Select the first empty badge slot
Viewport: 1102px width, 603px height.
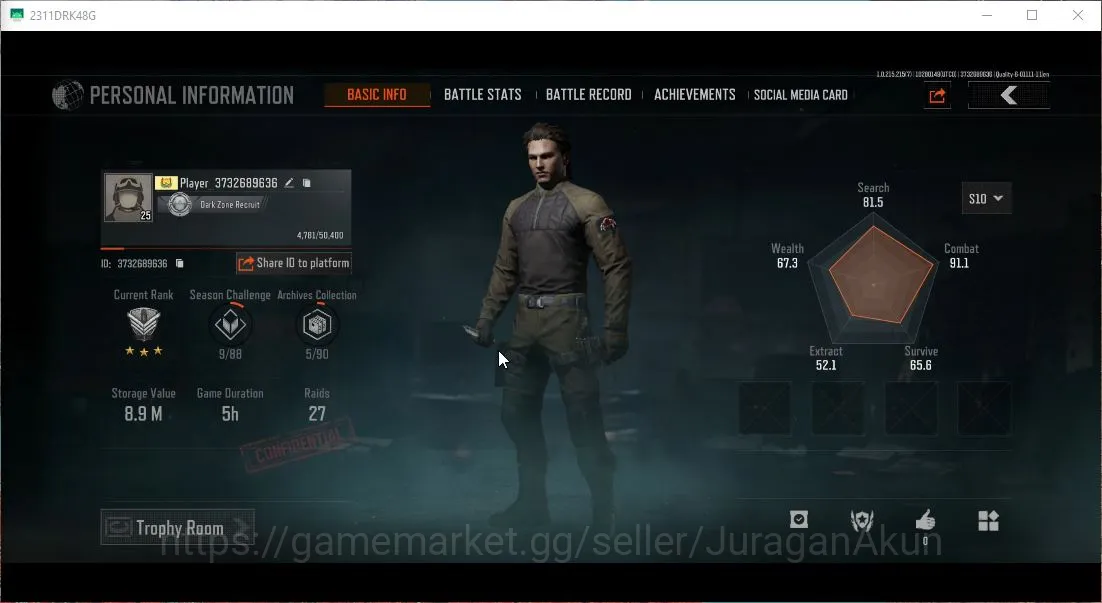[765, 408]
